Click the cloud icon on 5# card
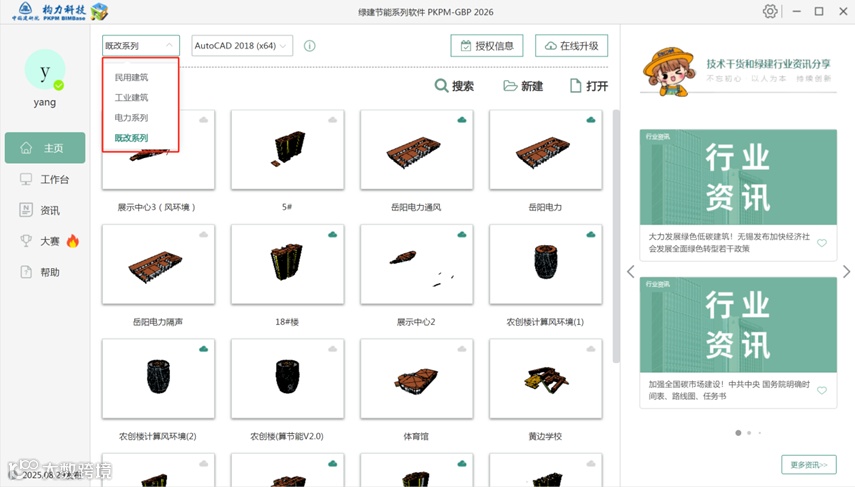The height and width of the screenshot is (487, 855). [333, 119]
